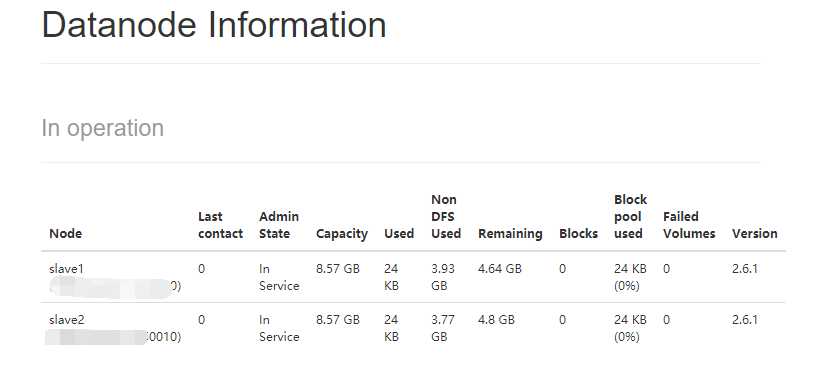Image resolution: width=820 pixels, height=378 pixels.
Task: Click slave1's 3.93 GB Non DFS value
Action: point(443,277)
